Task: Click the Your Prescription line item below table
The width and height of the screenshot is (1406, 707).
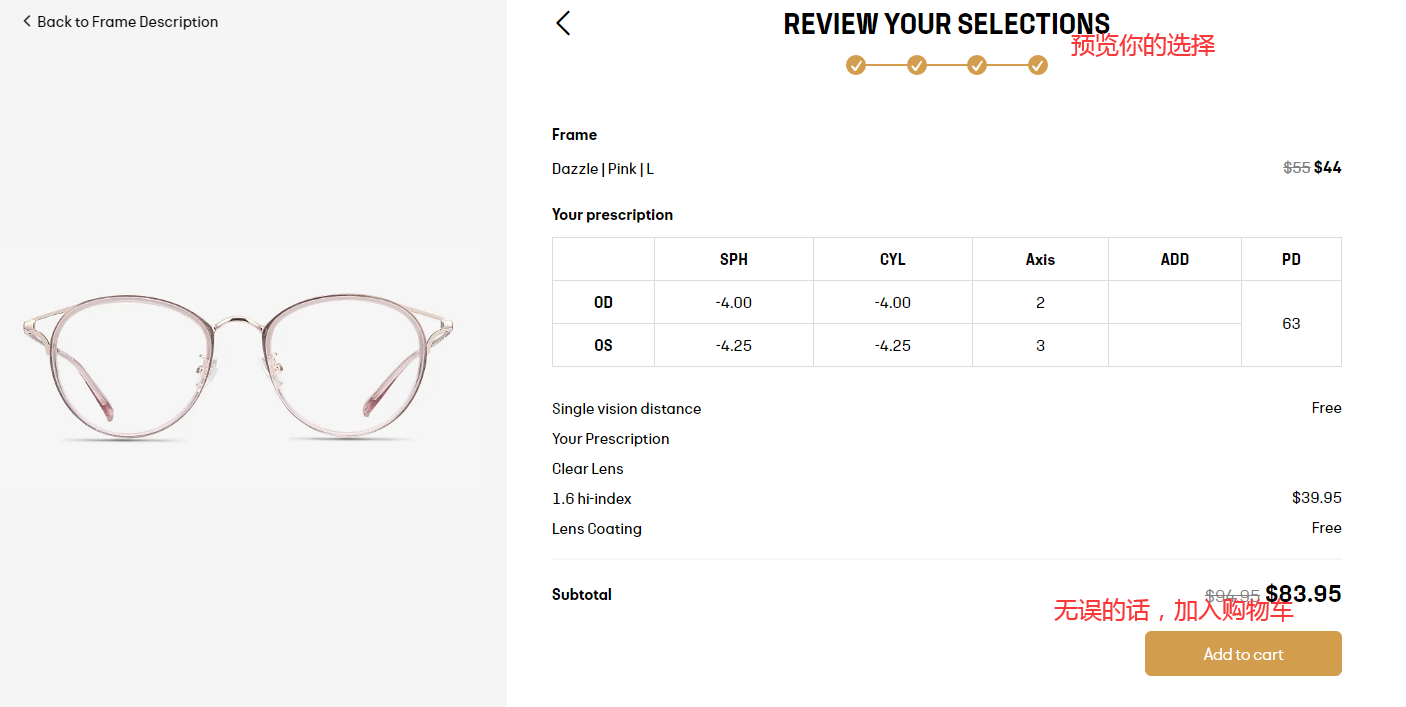Action: (x=610, y=439)
